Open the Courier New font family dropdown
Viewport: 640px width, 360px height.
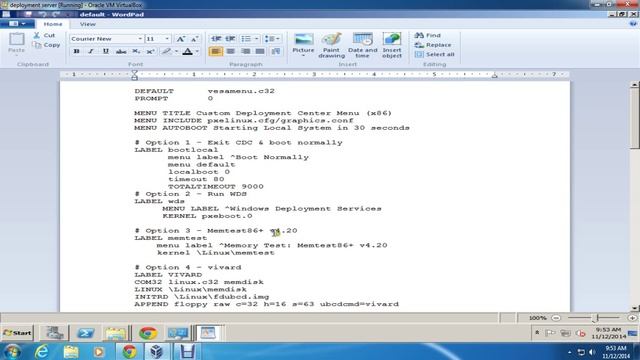point(140,39)
